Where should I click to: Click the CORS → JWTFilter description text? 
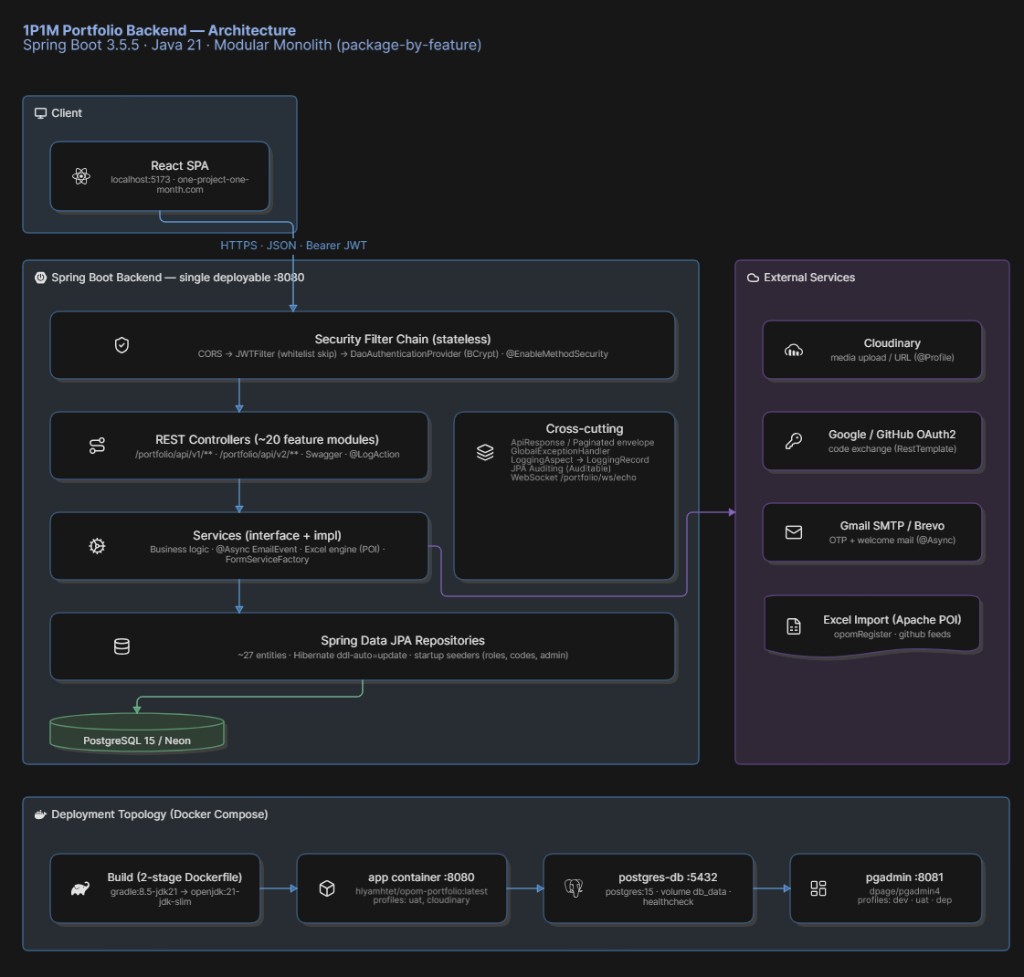(x=403, y=354)
